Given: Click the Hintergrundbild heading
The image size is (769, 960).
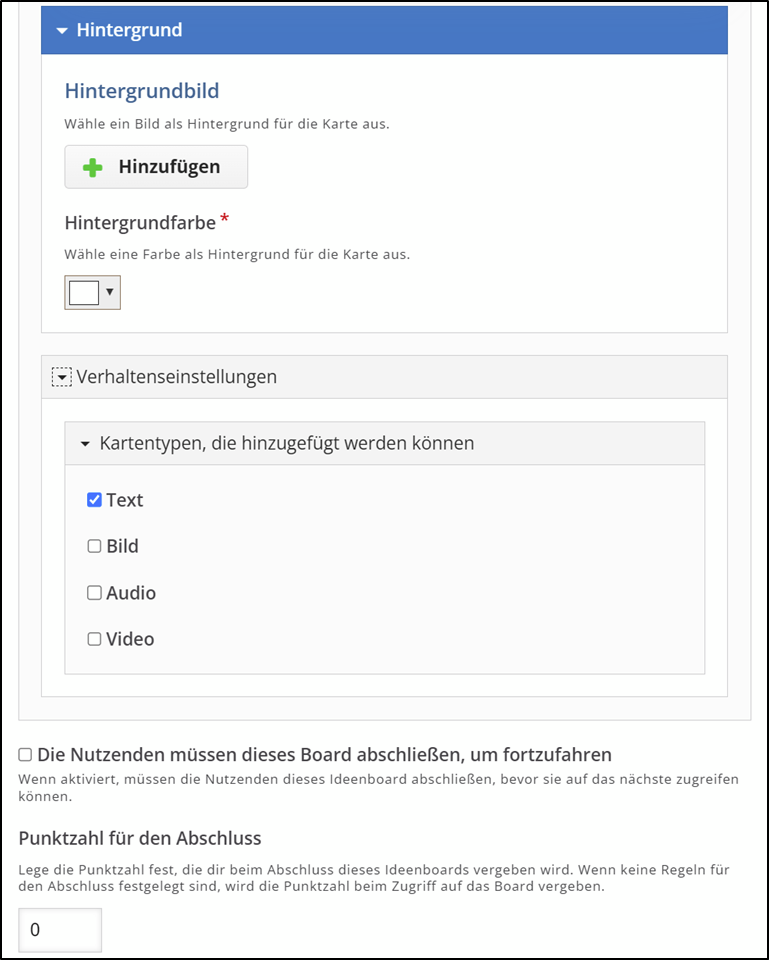Looking at the screenshot, I should (x=141, y=91).
